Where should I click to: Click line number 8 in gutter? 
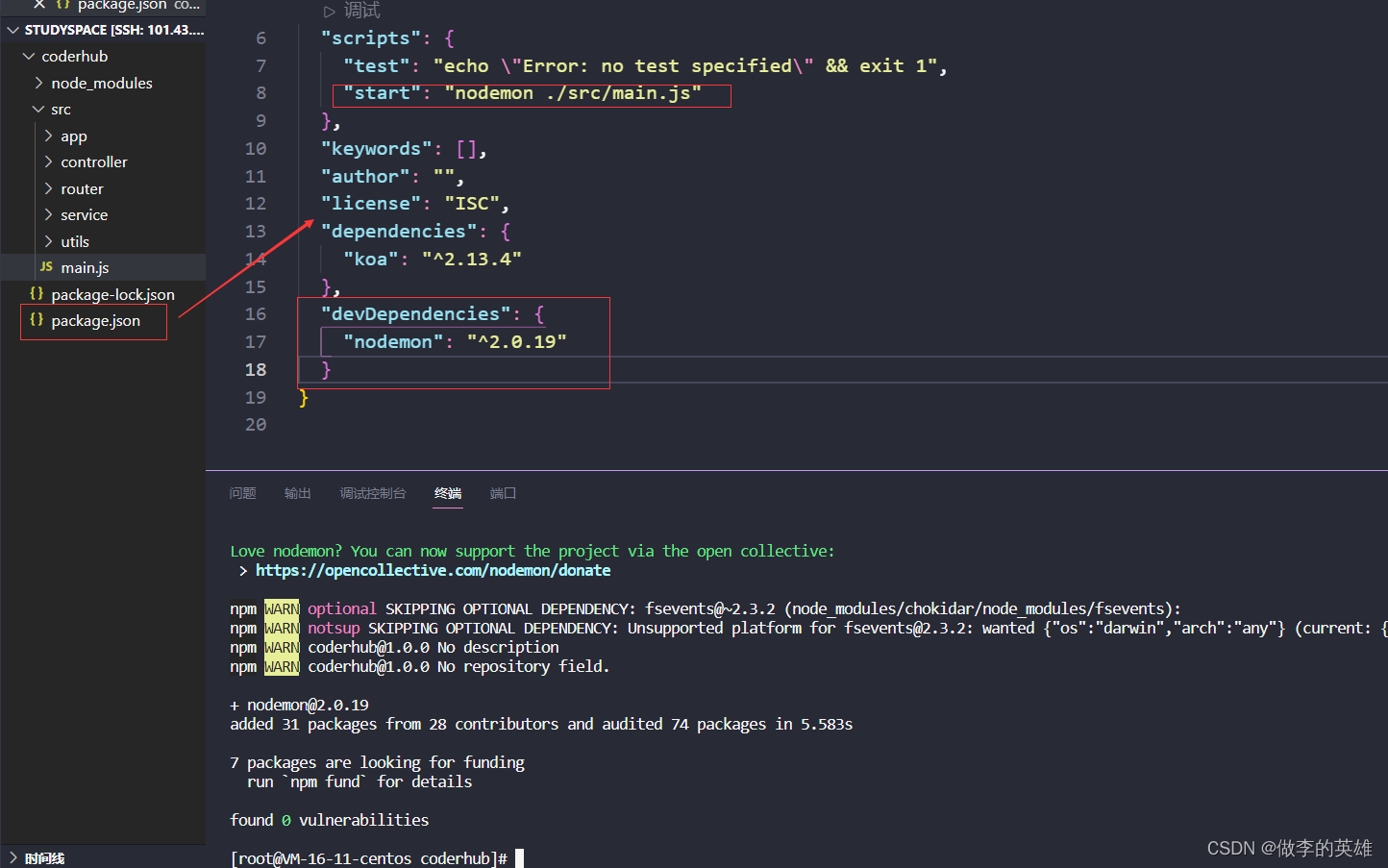260,93
